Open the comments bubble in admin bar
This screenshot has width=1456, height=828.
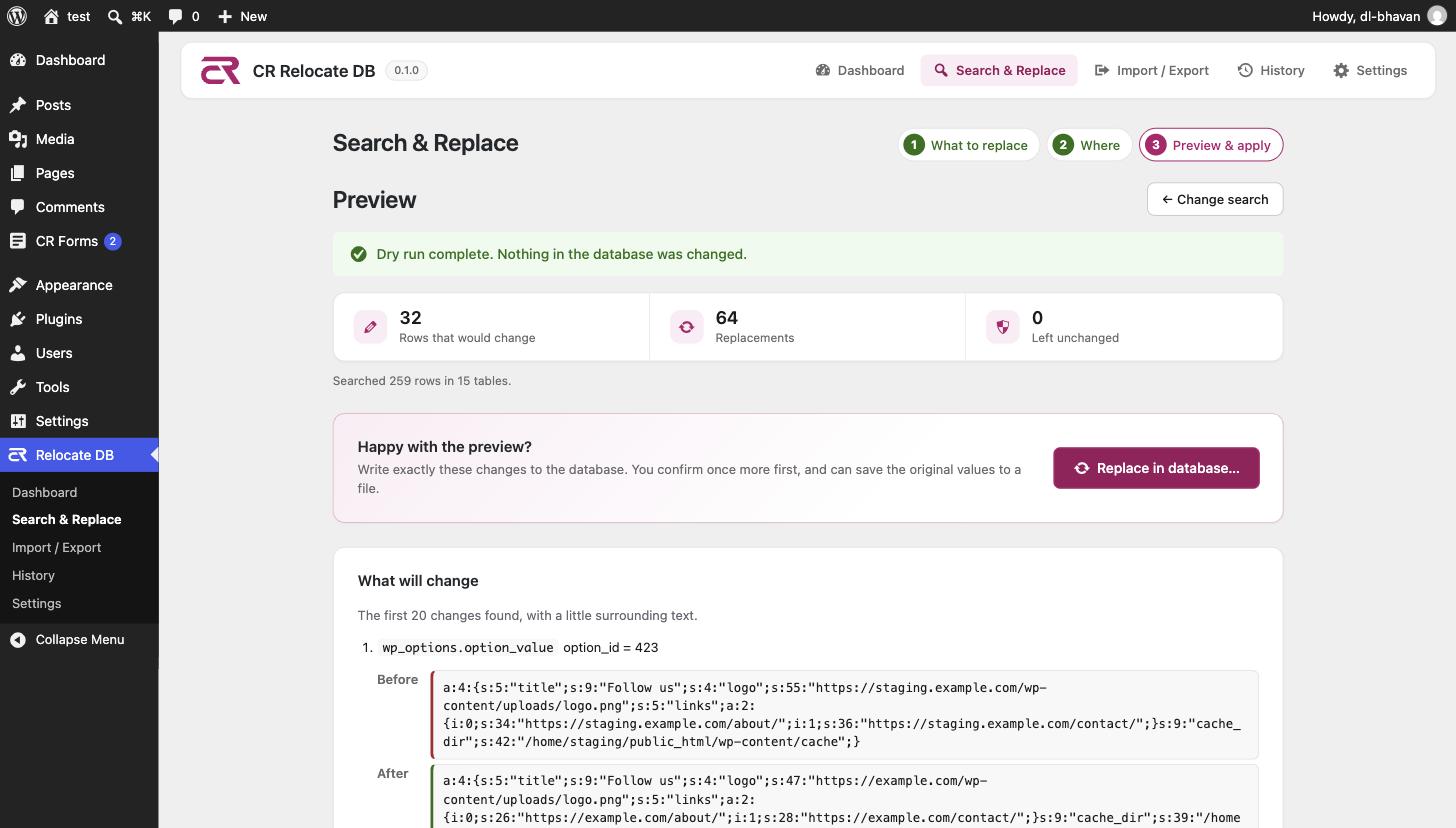point(183,16)
